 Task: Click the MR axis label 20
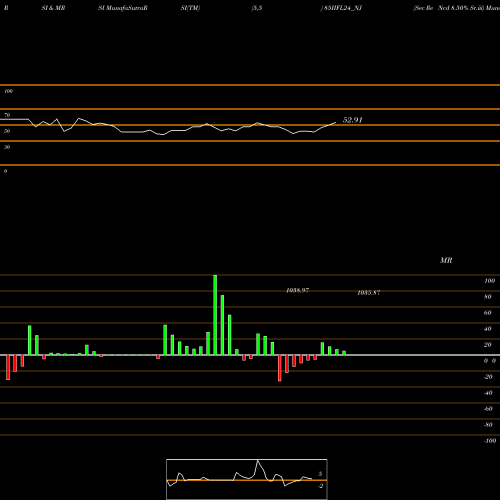pos(488,345)
